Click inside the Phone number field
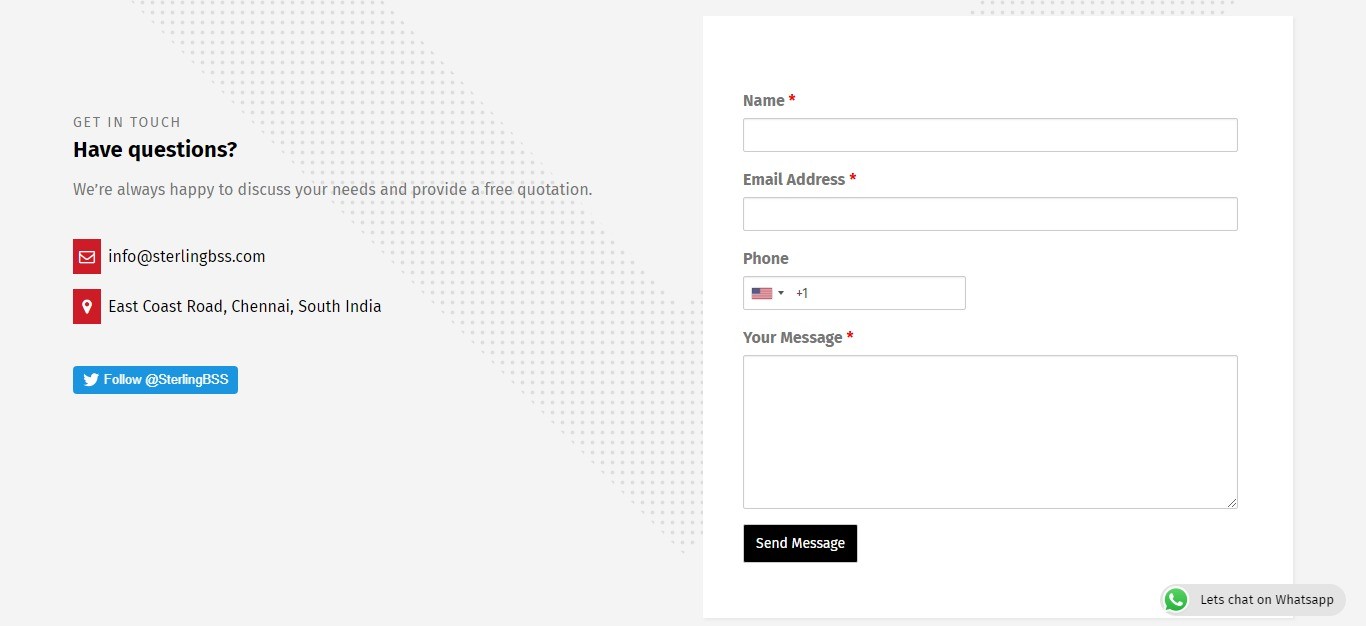The height and width of the screenshot is (626, 1366). [877, 293]
